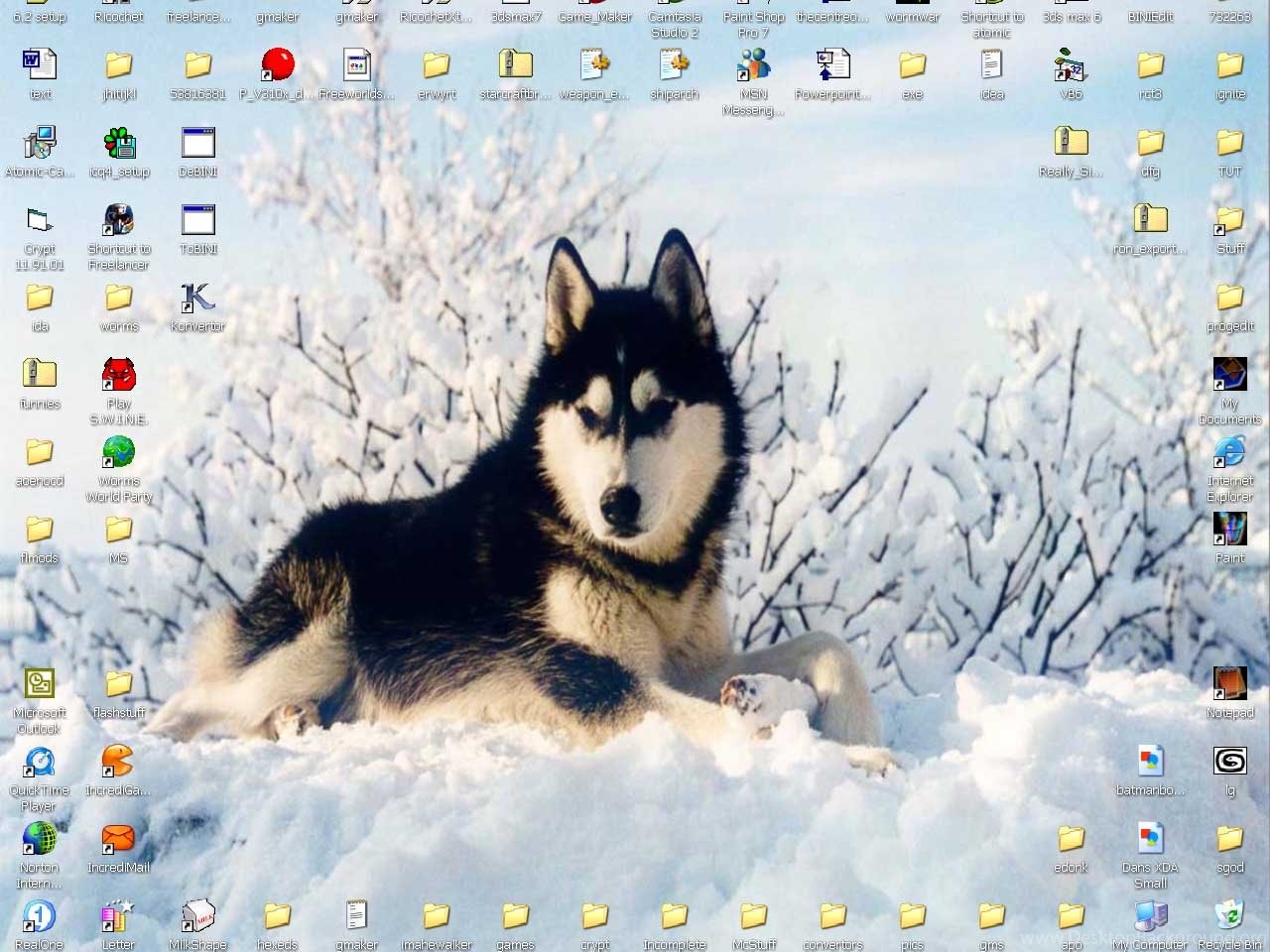Launch Play S.W.I.N.E. game
This screenshot has height=952, width=1270.
(x=119, y=375)
